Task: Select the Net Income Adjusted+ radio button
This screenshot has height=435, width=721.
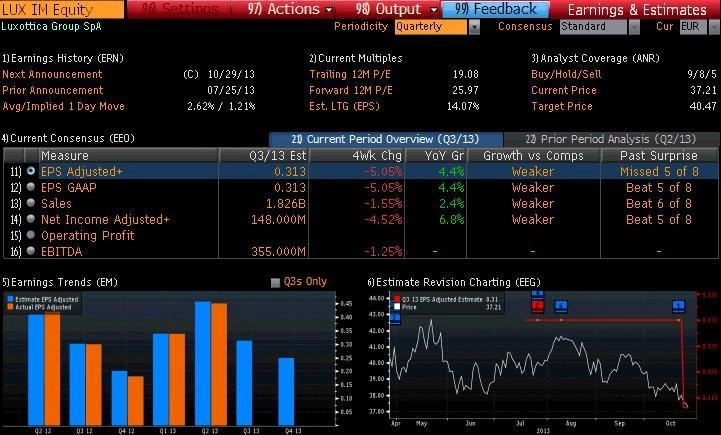Action: (31, 218)
